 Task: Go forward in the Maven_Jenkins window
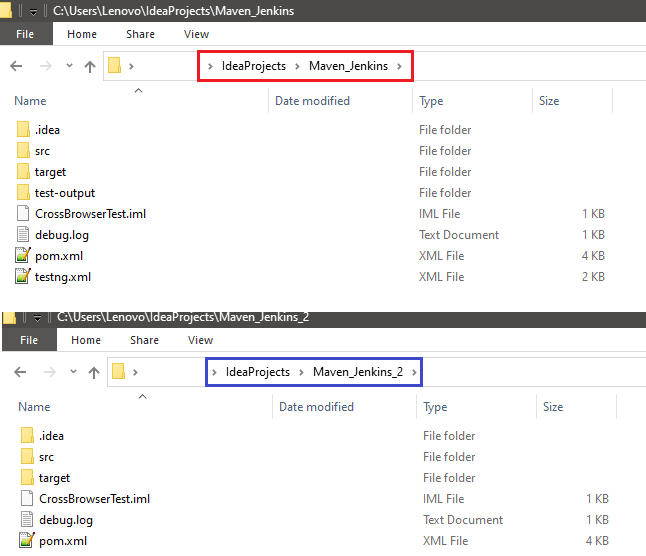(x=46, y=66)
